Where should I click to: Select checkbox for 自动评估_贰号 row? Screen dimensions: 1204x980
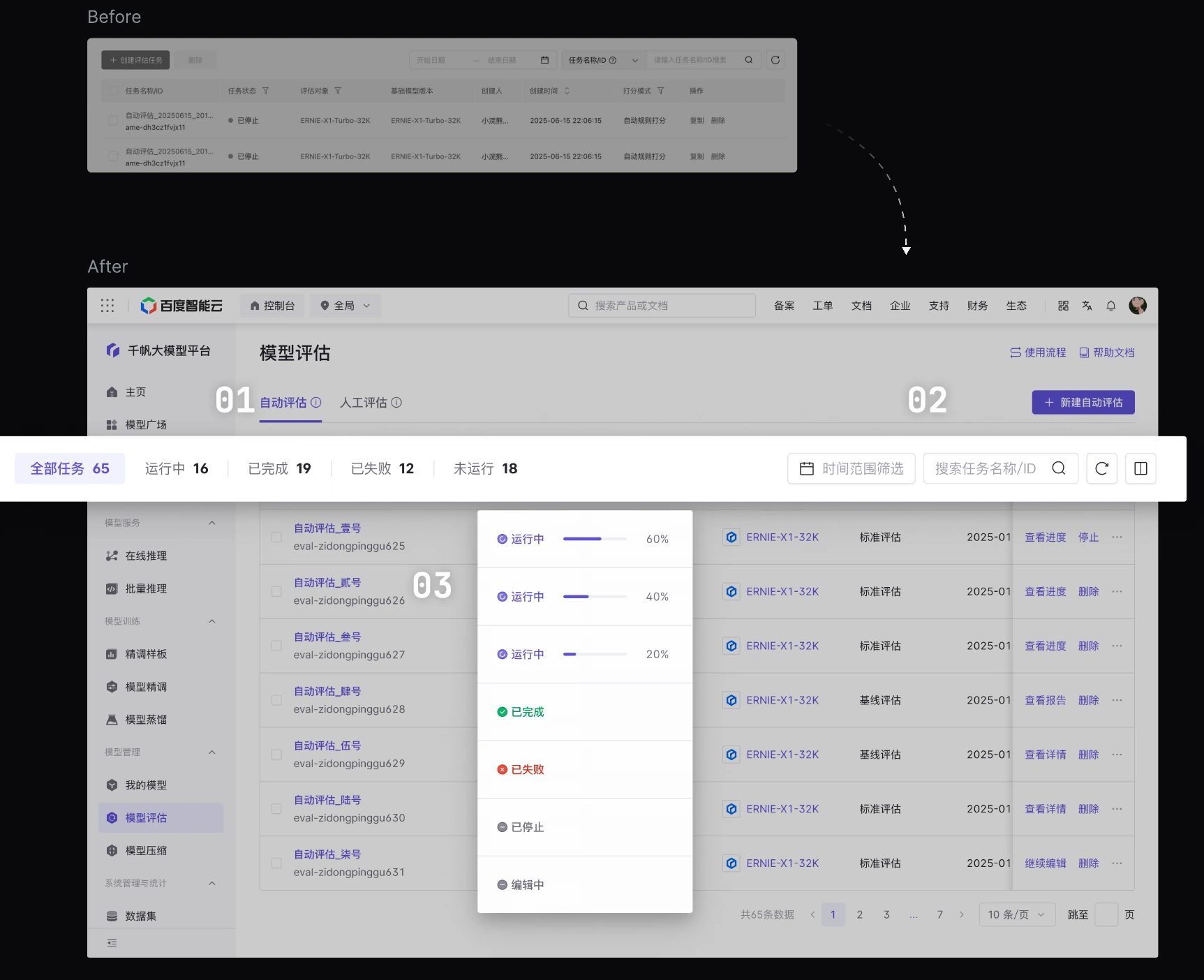[276, 591]
